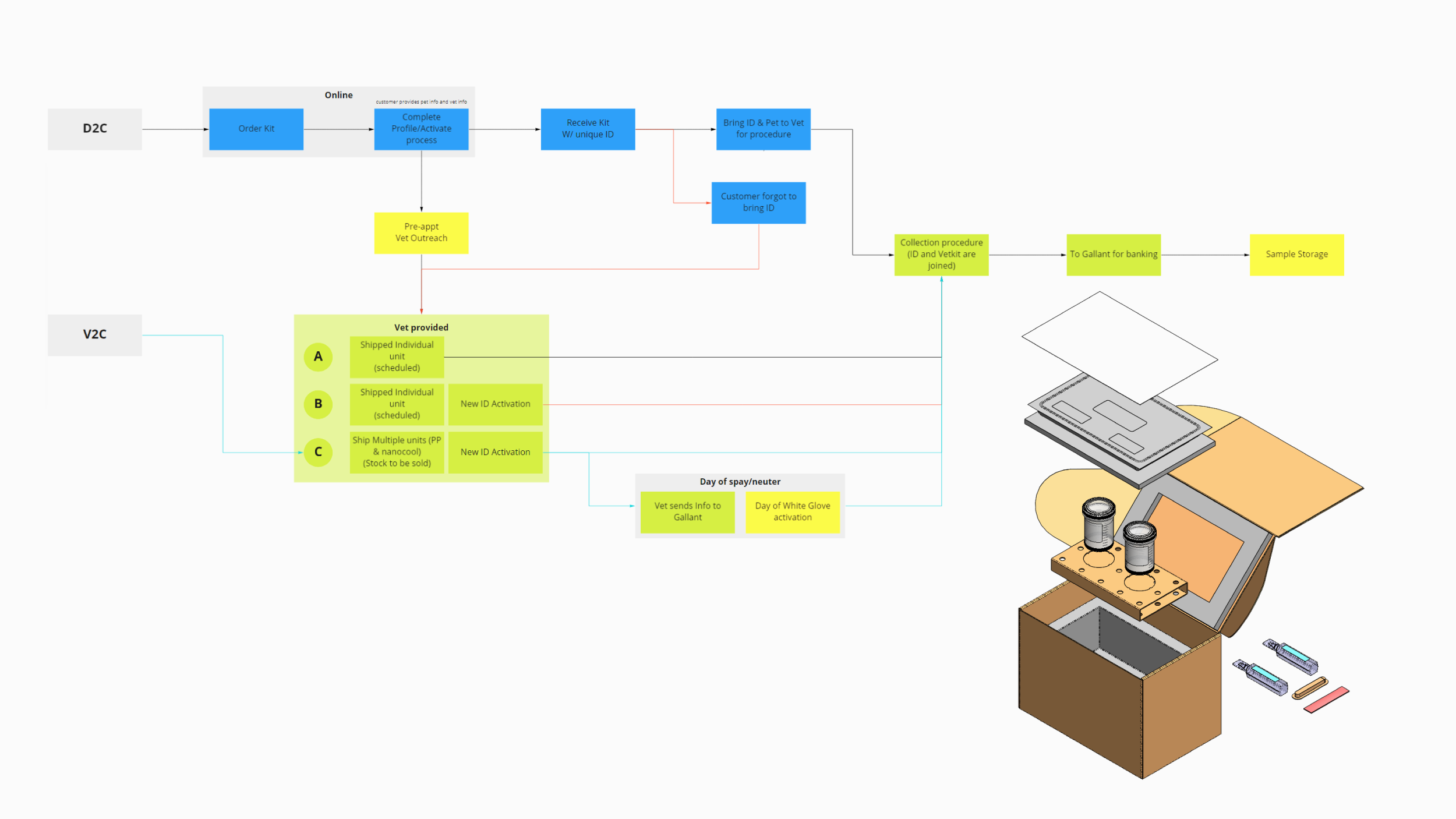Select Complete Profile/Activate process box
Viewport: 1456px width, 819px height.
[421, 129]
